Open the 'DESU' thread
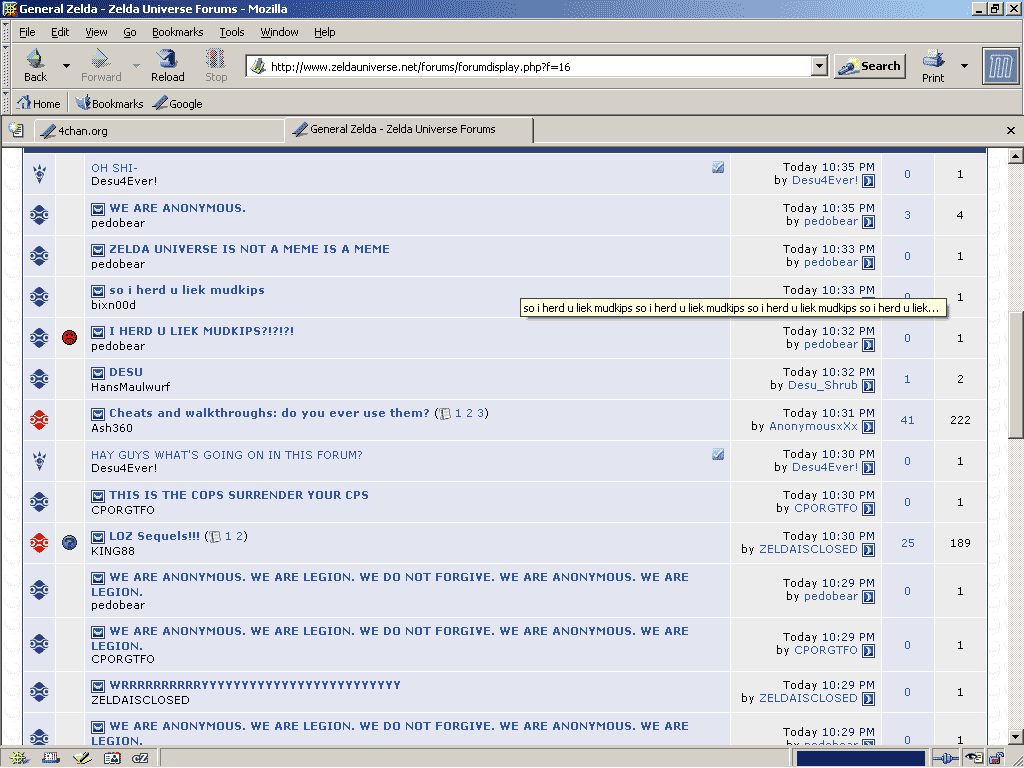 [x=125, y=372]
